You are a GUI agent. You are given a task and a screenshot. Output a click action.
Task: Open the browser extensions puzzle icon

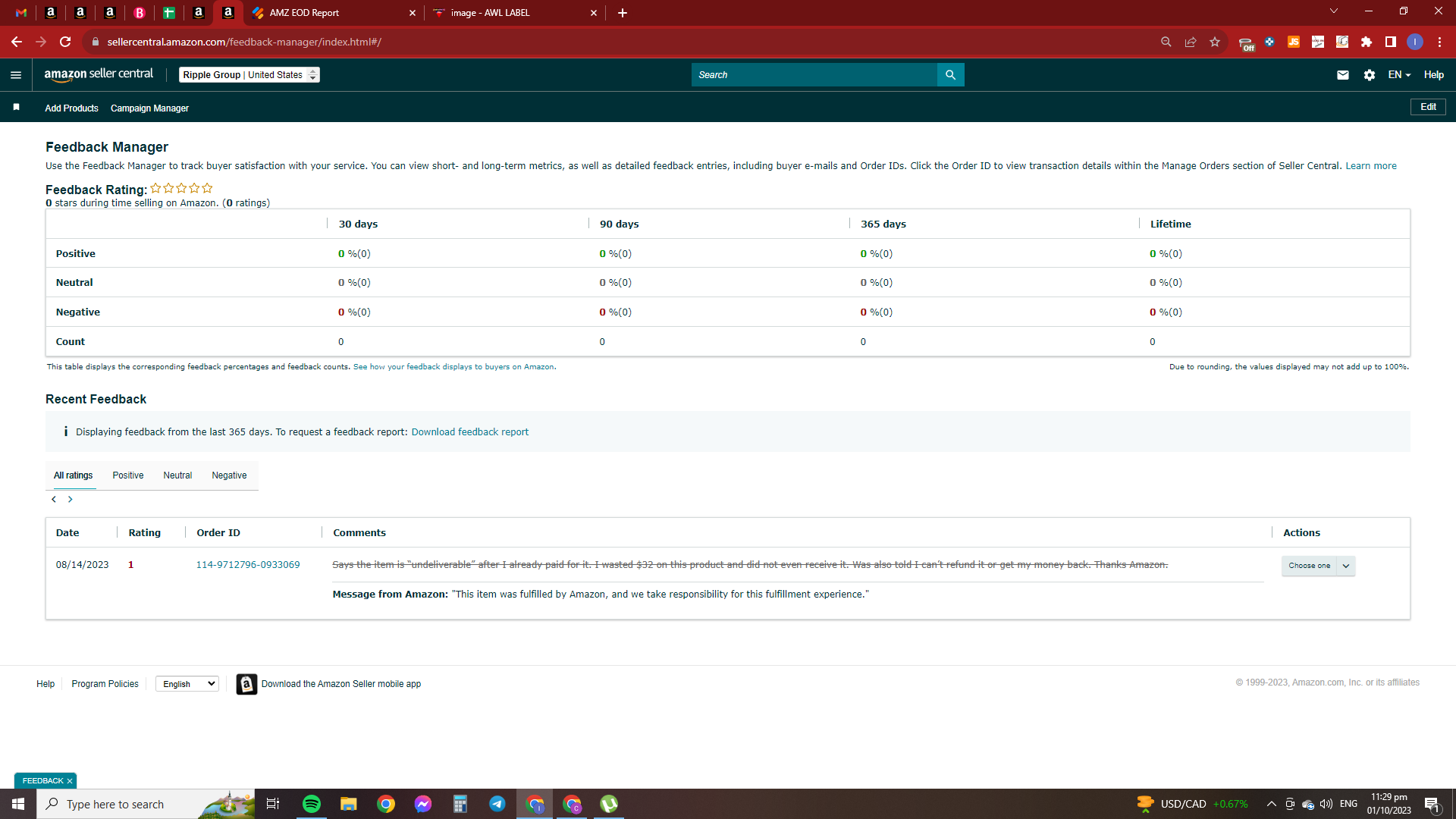pyautogui.click(x=1366, y=42)
